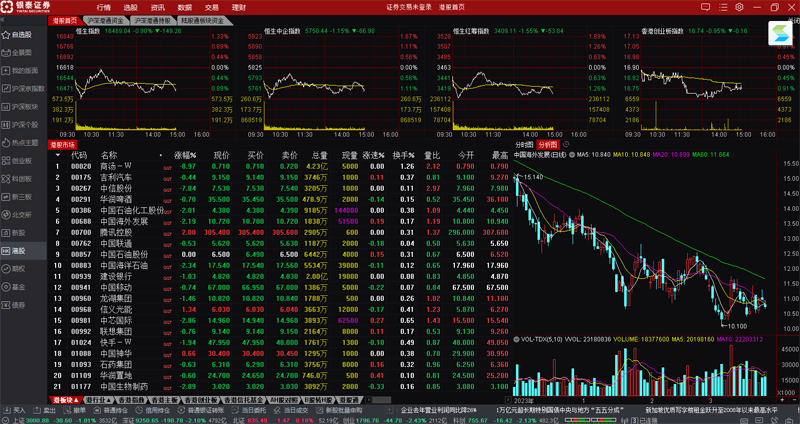This screenshot has width=800, height=424.
Task: Open settings gear icon in title bar
Action: (739, 7)
